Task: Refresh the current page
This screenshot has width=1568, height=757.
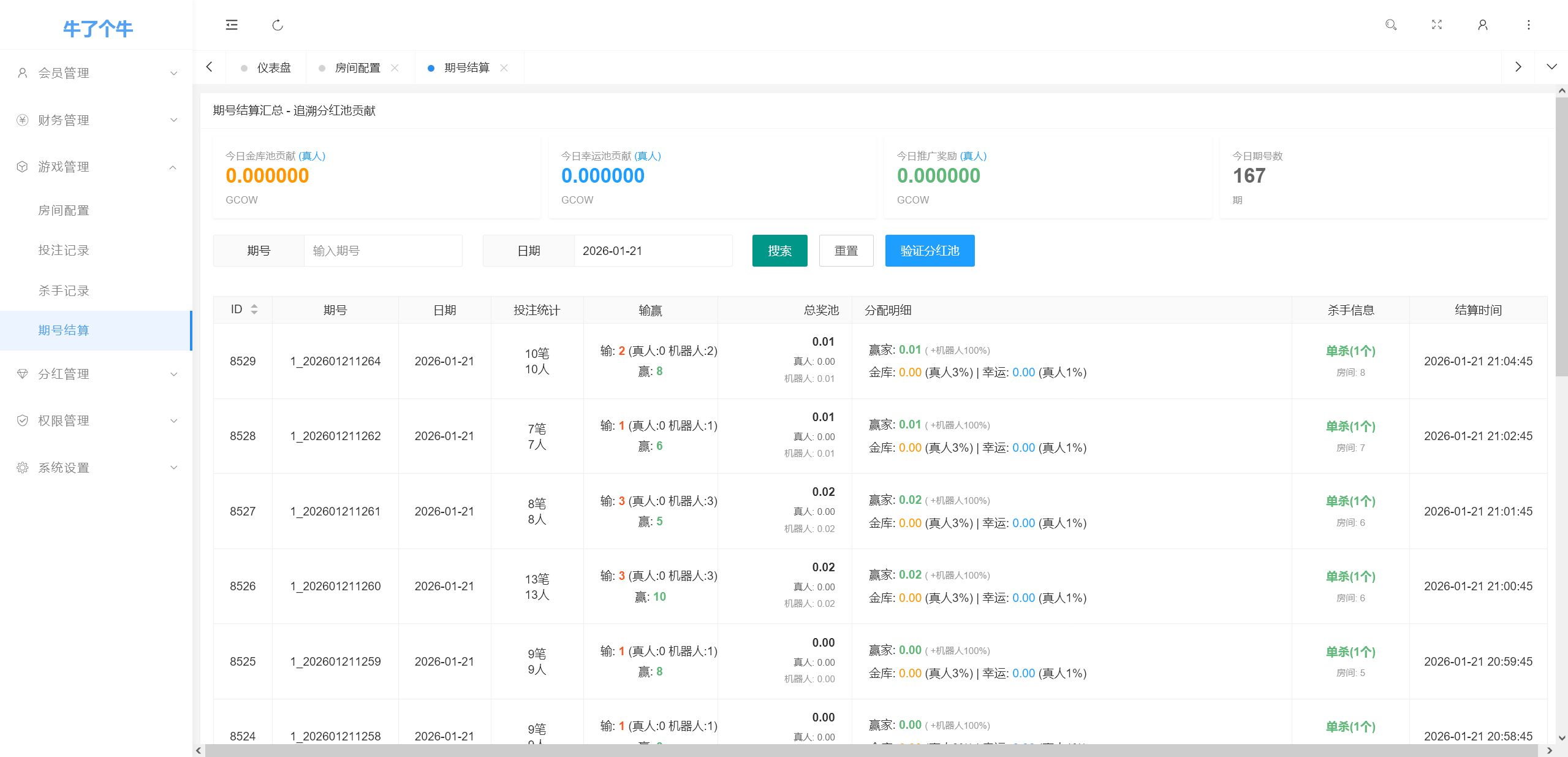Action: [x=277, y=25]
